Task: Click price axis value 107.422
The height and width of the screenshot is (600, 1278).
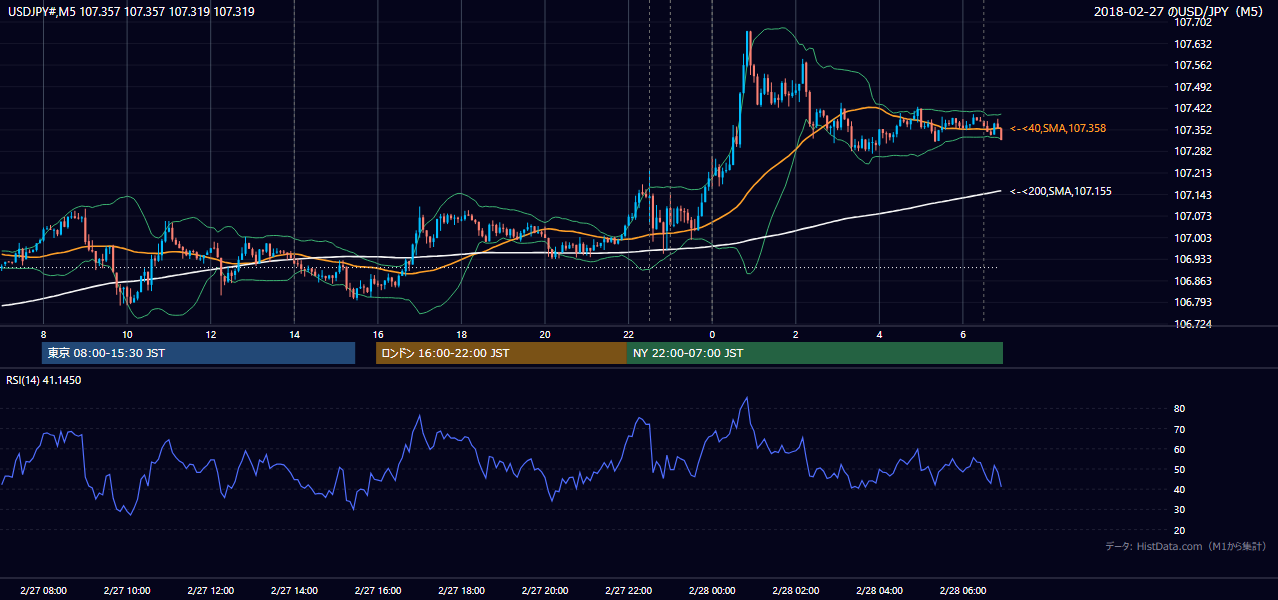Action: click(1191, 108)
